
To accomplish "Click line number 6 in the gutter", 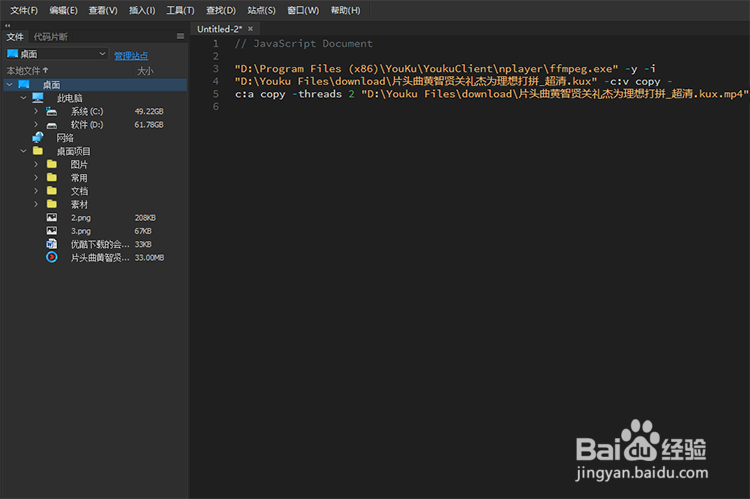I will [216, 106].
